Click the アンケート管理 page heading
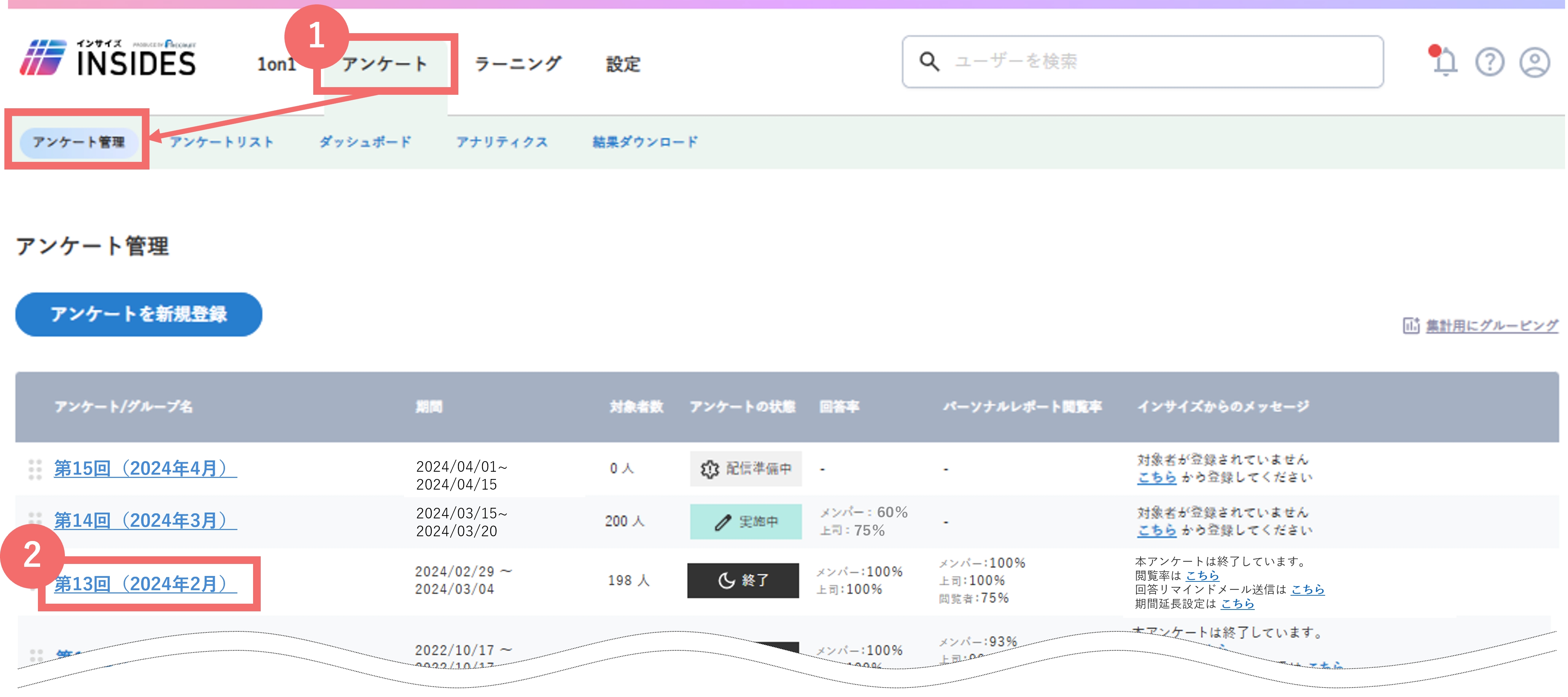 coord(92,246)
